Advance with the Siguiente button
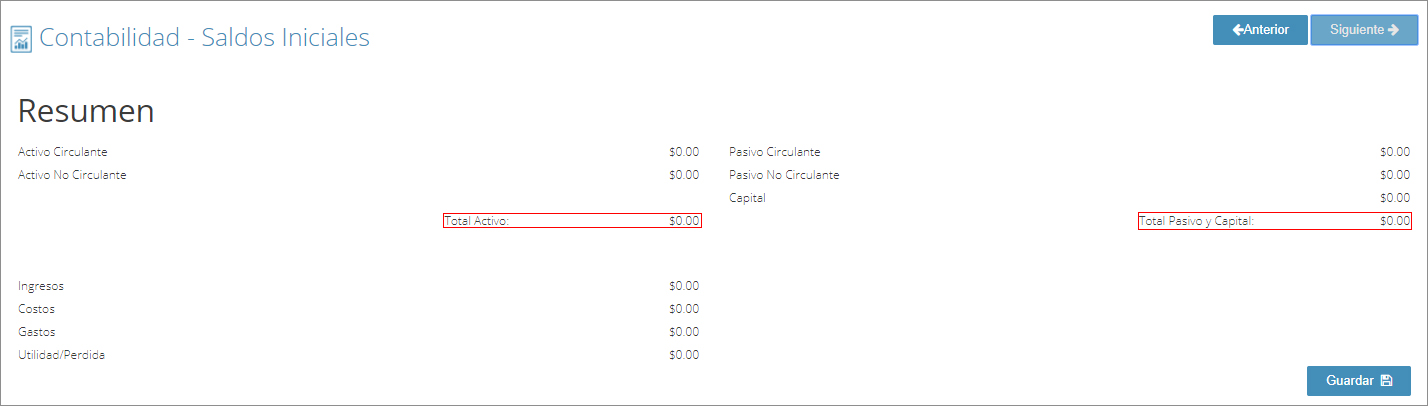 [x=1364, y=30]
